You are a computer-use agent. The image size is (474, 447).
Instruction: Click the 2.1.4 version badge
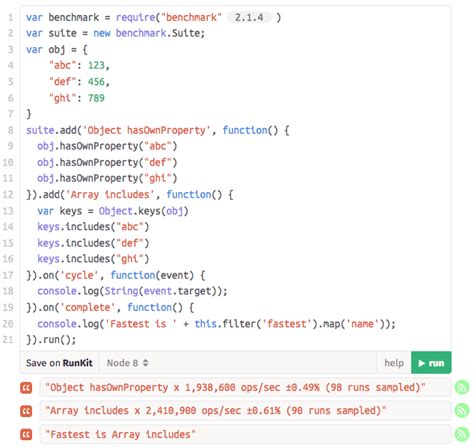[x=249, y=17]
